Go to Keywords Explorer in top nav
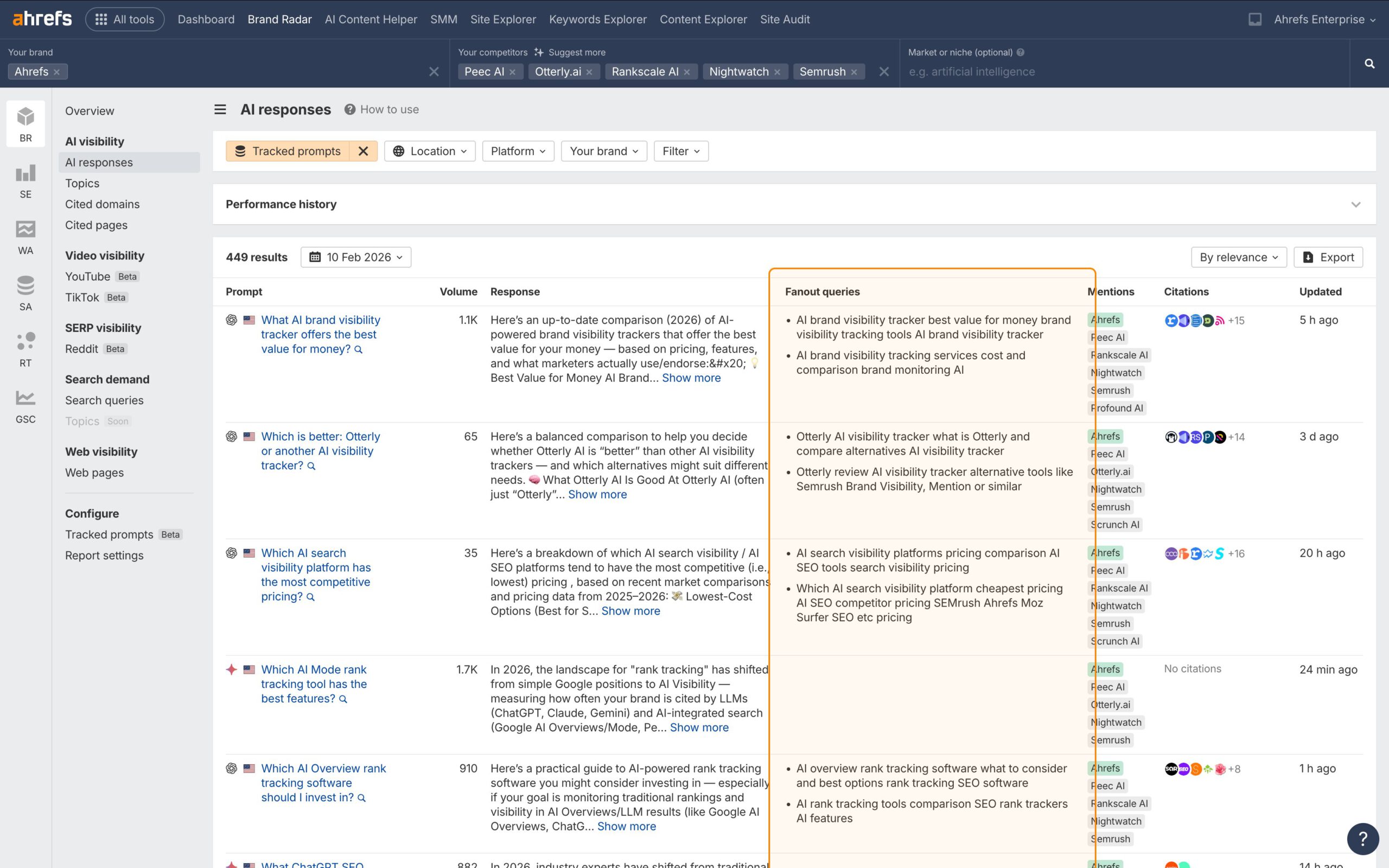Screen dimensions: 1389x868 pos(597,20)
